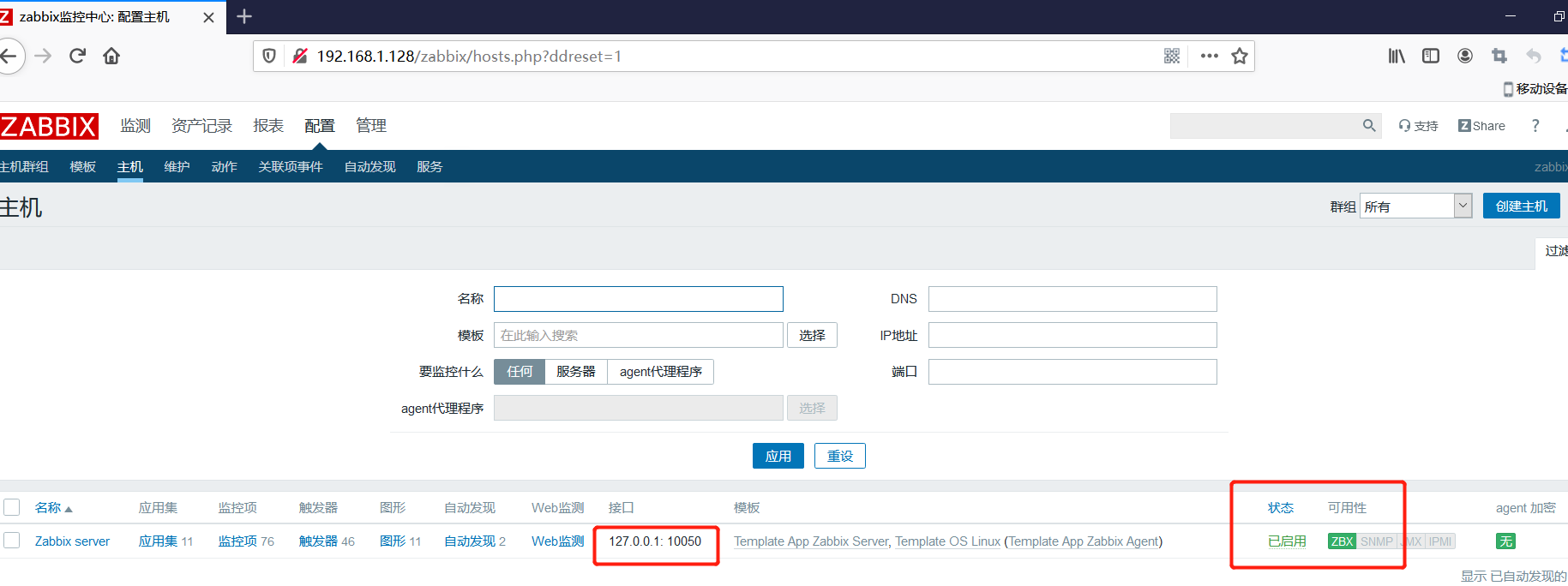The height and width of the screenshot is (586, 1568).
Task: Open the Firefox library icon
Action: point(1397,56)
